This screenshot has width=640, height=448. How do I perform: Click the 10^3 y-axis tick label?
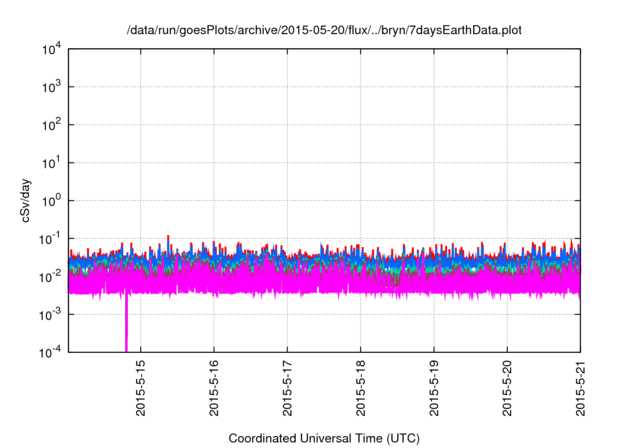(51, 87)
